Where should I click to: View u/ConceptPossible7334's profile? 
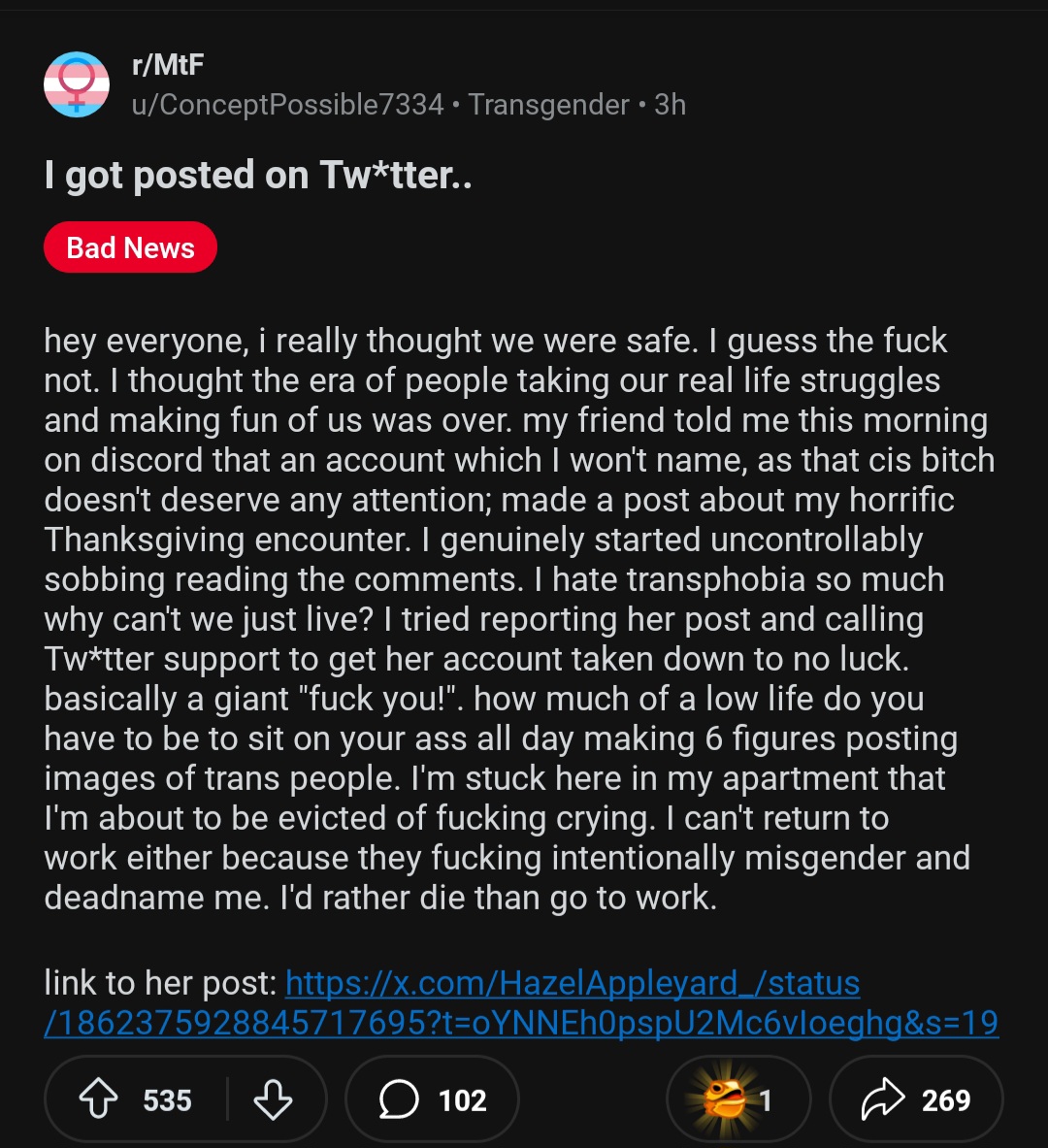(287, 105)
